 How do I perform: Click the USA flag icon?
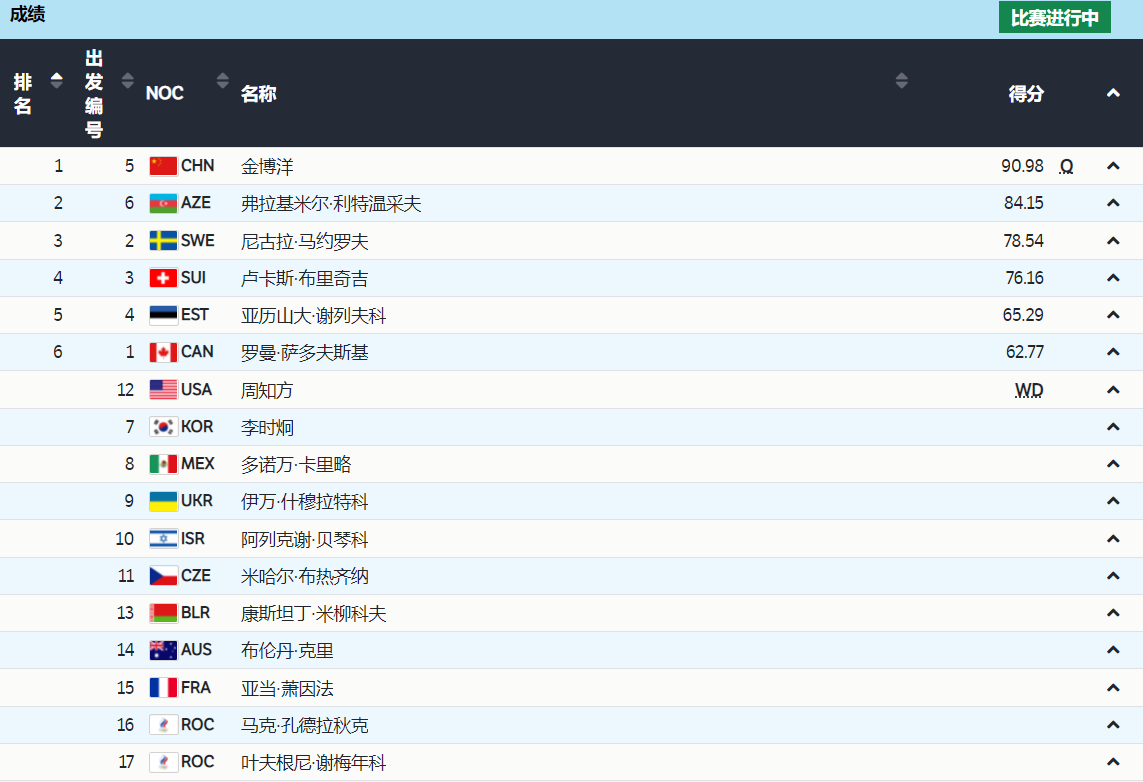[x=163, y=390]
